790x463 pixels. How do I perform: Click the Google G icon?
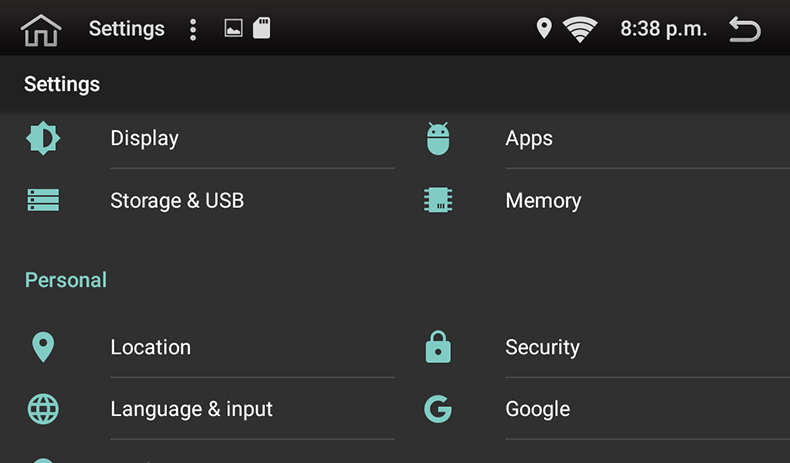(x=438, y=409)
